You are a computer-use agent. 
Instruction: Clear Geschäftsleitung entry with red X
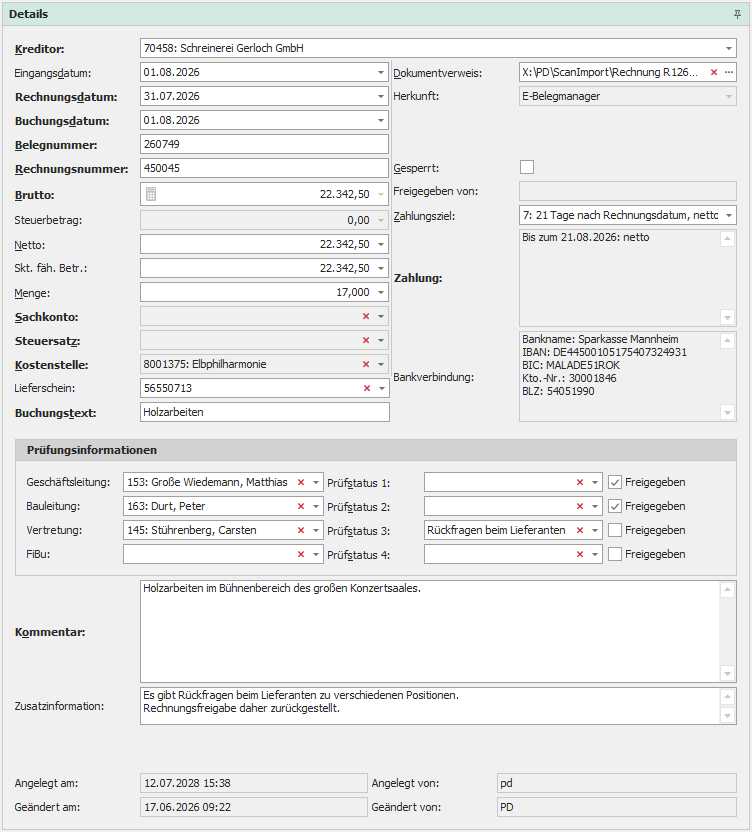pyautogui.click(x=301, y=482)
